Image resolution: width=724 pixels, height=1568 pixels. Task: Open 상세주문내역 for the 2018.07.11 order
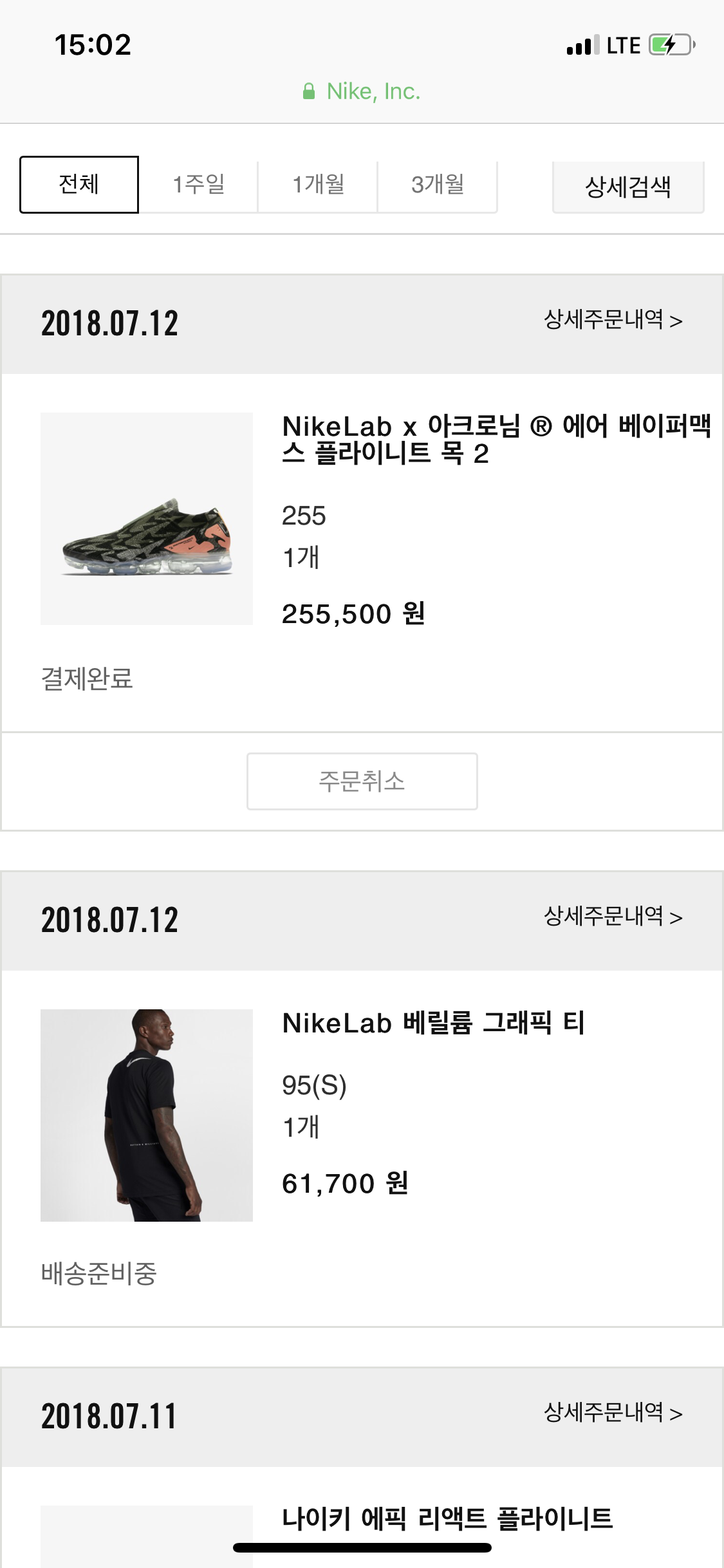tap(613, 1413)
